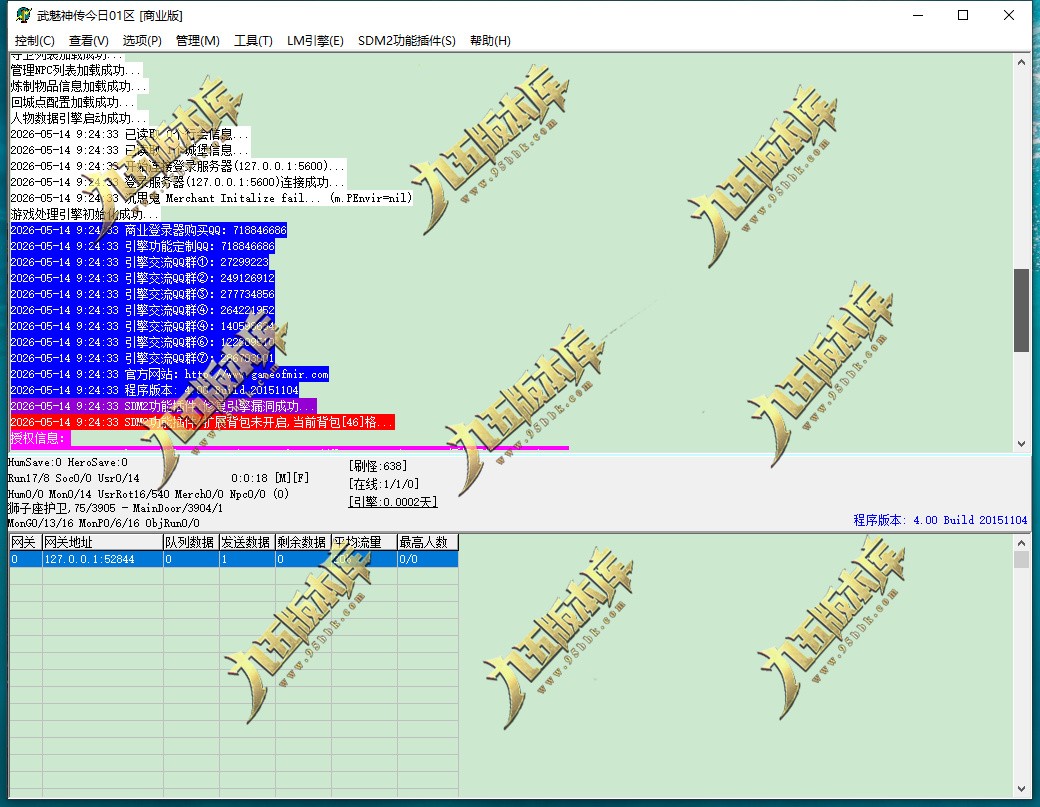
Task: Click the [刷怪:638] status label
Action: point(378,466)
